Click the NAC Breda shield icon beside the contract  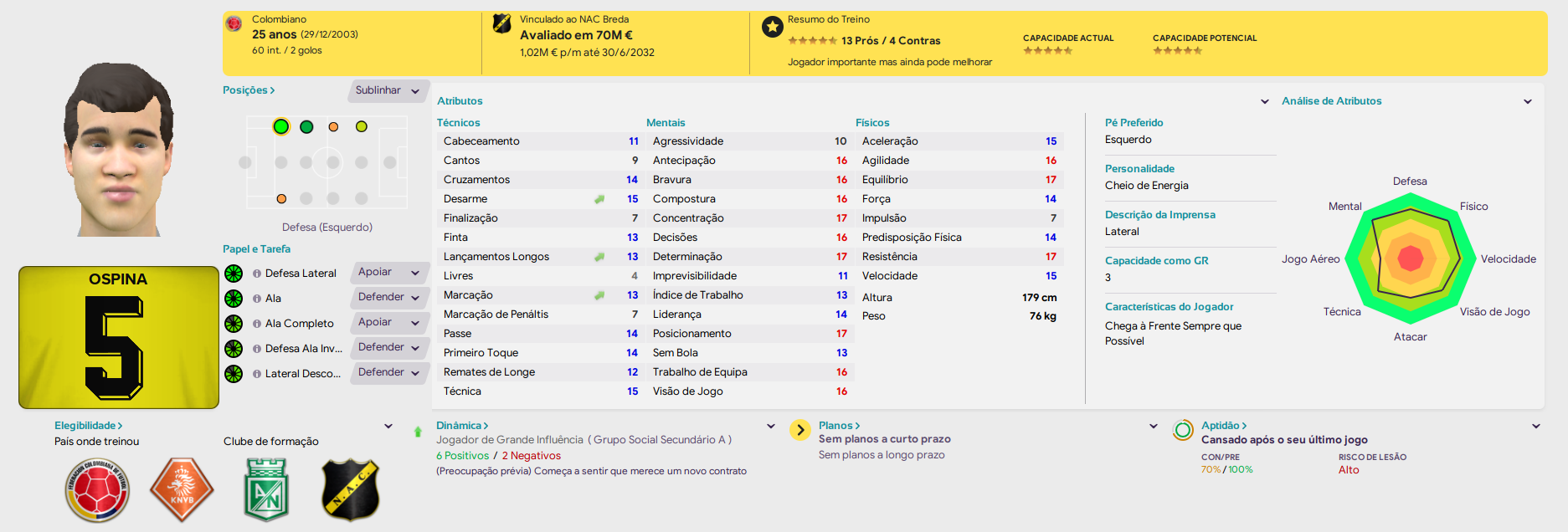[x=501, y=23]
